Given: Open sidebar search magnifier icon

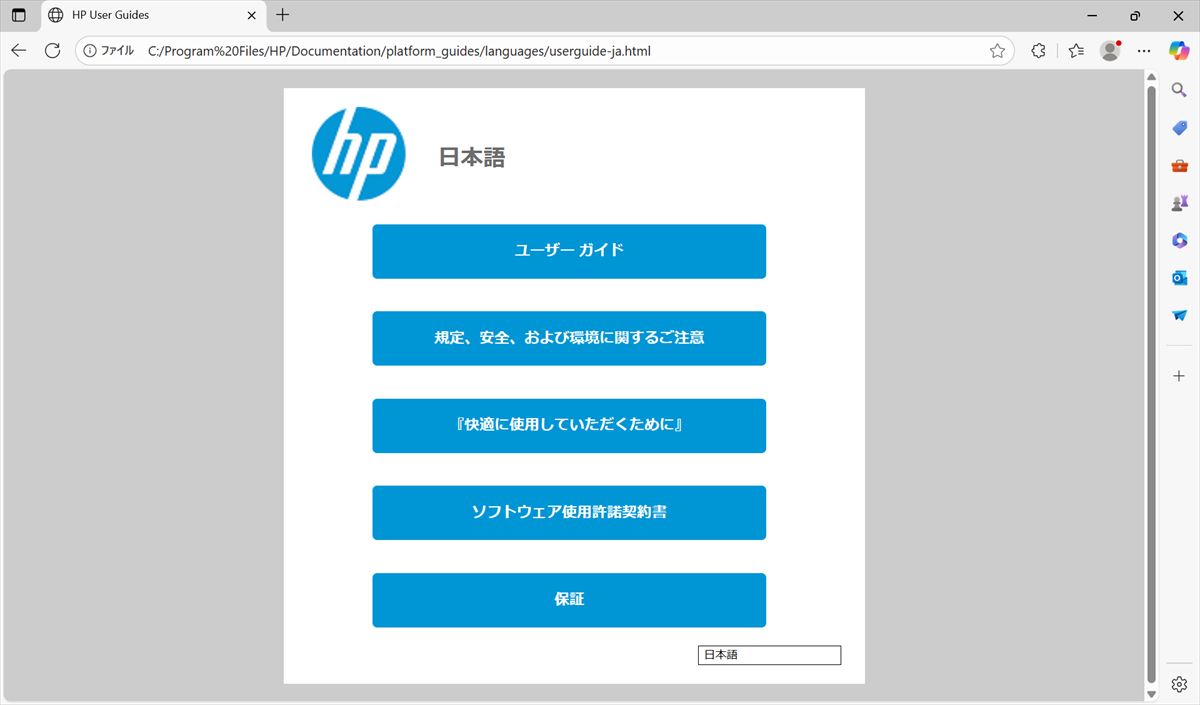Looking at the screenshot, I should 1179,91.
